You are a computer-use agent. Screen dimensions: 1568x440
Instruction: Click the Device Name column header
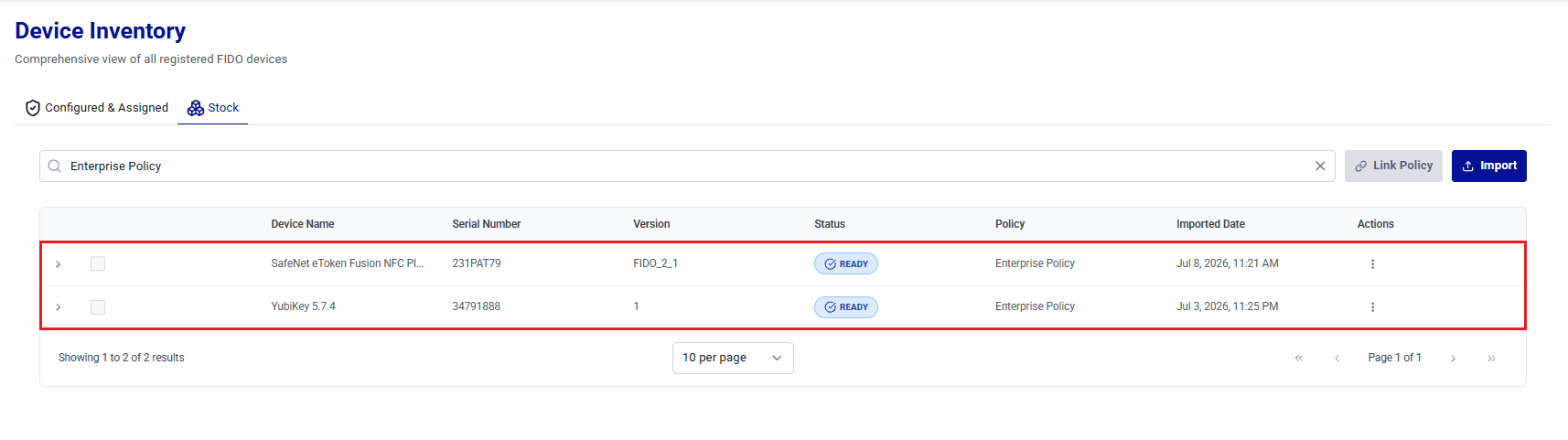(303, 224)
